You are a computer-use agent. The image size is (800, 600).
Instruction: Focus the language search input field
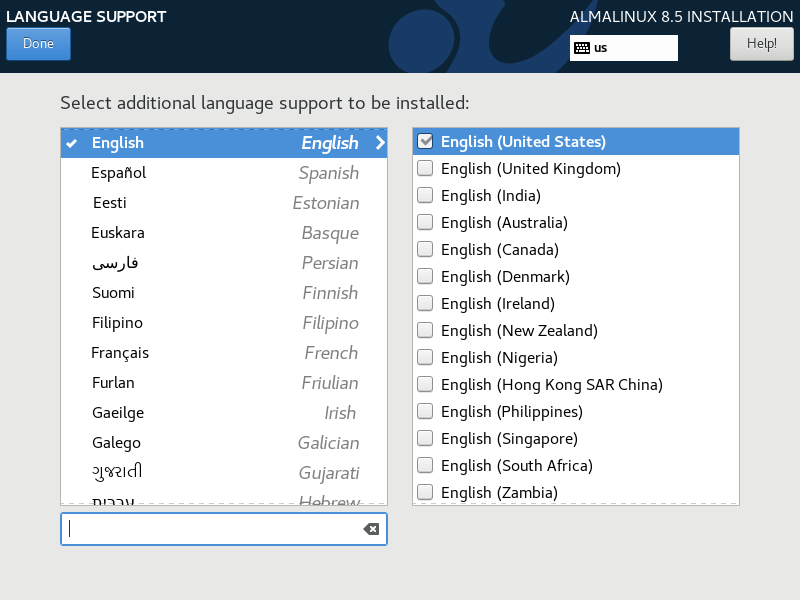coord(210,529)
